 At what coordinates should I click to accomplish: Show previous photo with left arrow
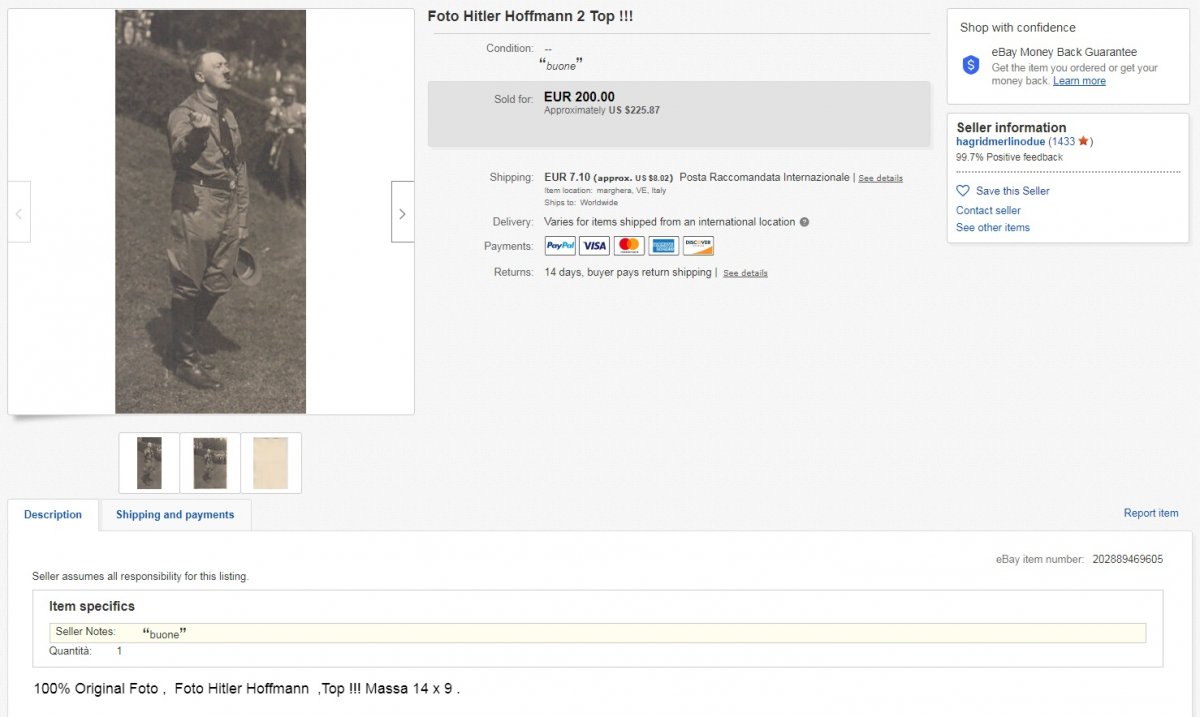click(x=19, y=212)
